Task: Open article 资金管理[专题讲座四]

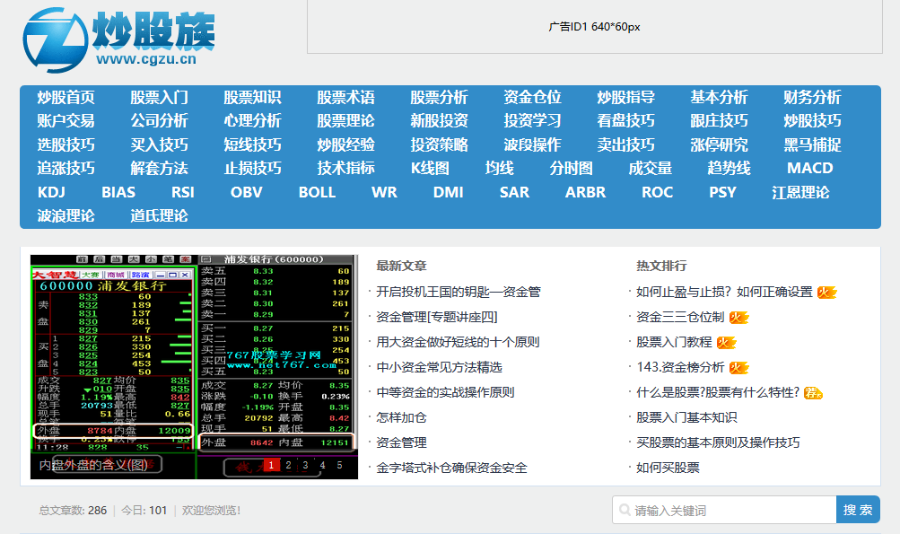Action: [436, 317]
